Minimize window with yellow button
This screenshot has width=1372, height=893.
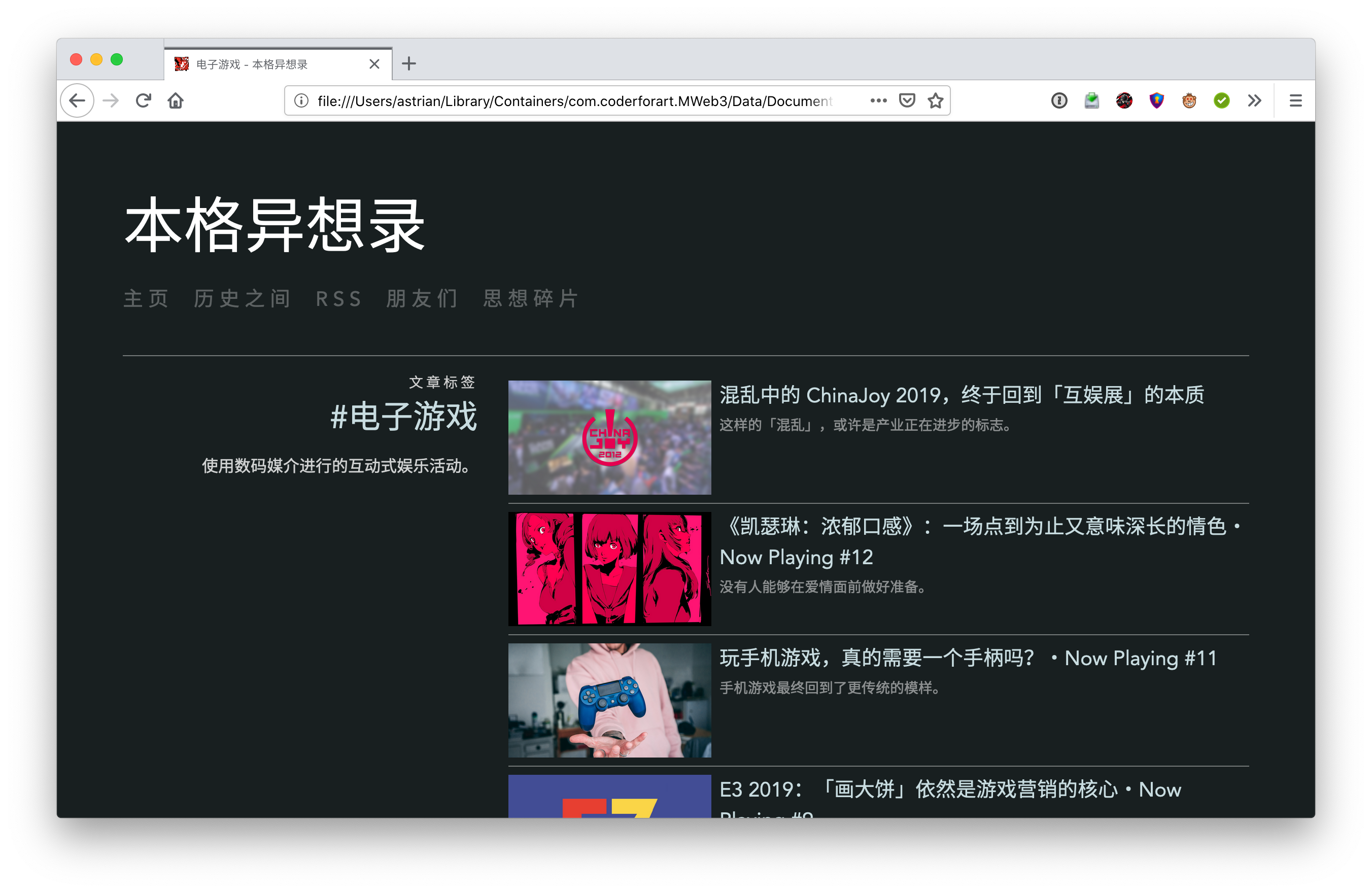(96, 60)
